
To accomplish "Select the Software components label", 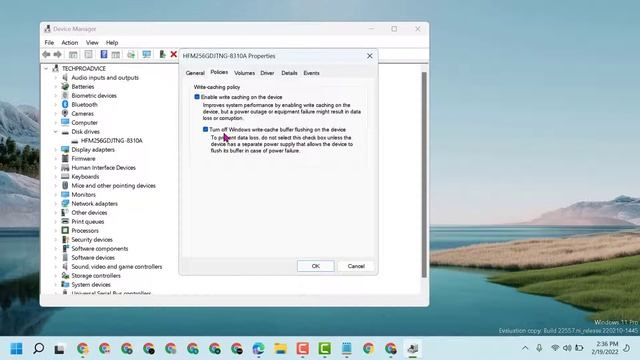I will pos(100,249).
